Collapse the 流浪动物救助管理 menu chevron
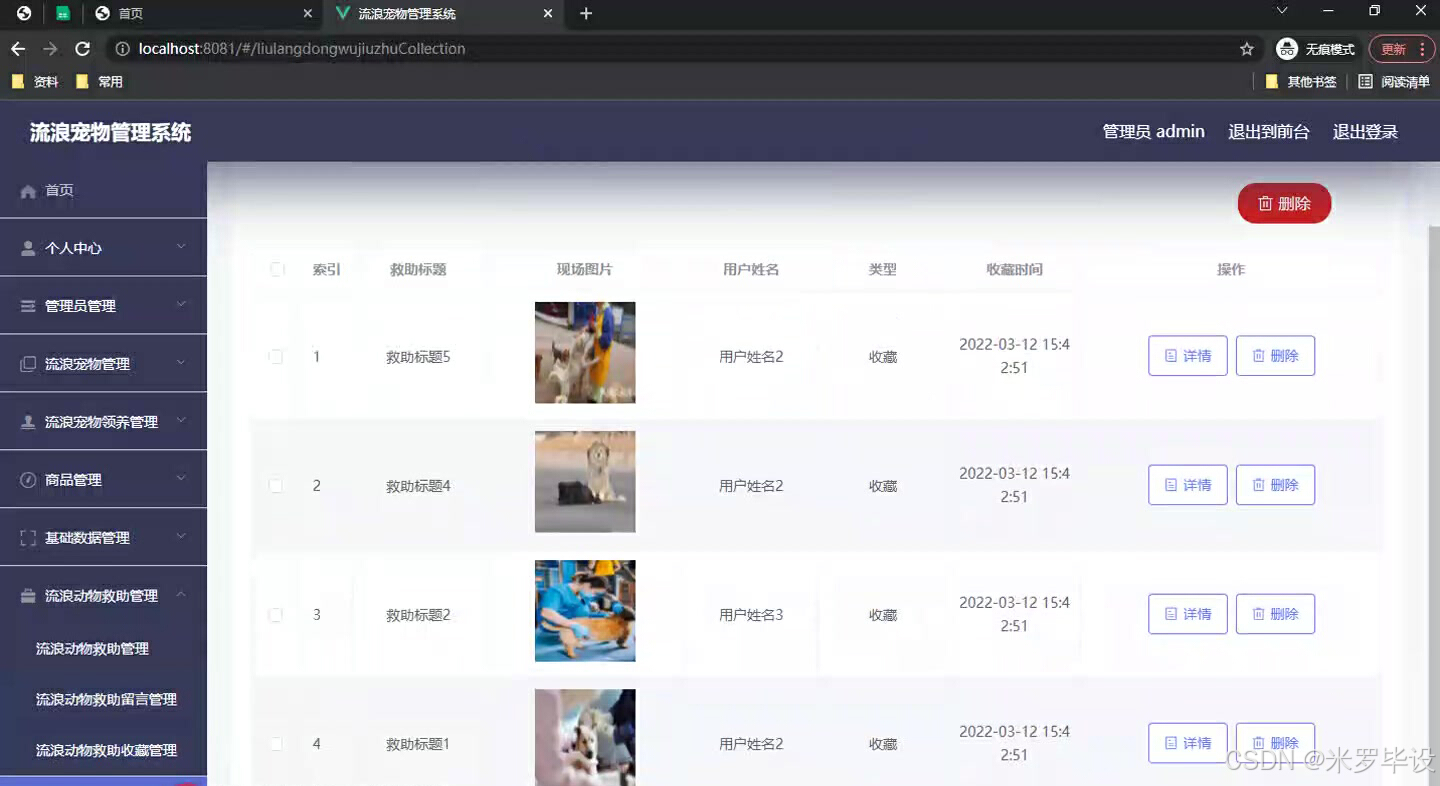The height and width of the screenshot is (786, 1440). (x=181, y=595)
